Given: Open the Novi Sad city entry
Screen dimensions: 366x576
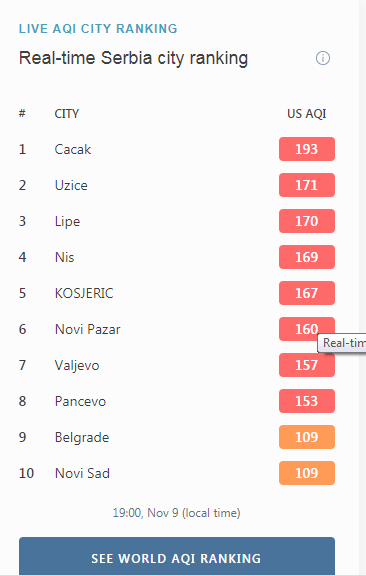Looking at the screenshot, I should (82, 473).
